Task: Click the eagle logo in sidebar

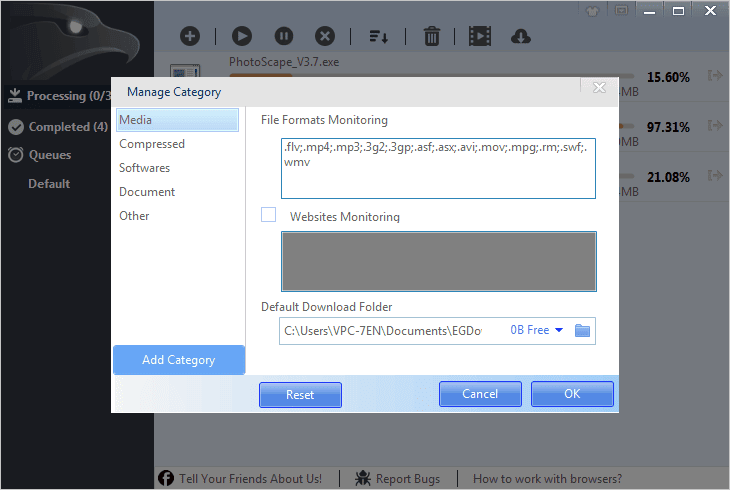Action: coord(77,42)
